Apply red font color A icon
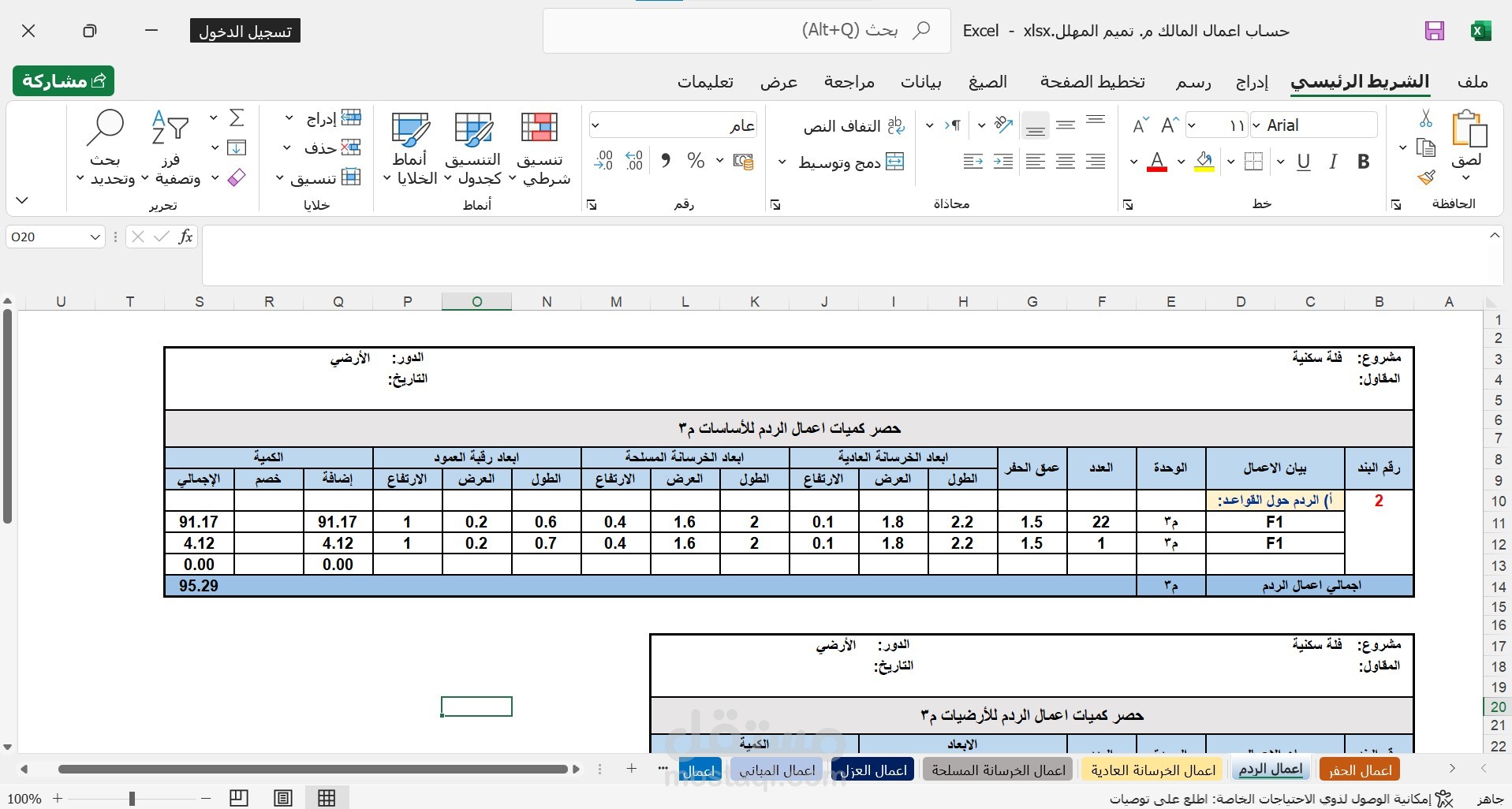The width and height of the screenshot is (1512, 809). click(x=1156, y=162)
